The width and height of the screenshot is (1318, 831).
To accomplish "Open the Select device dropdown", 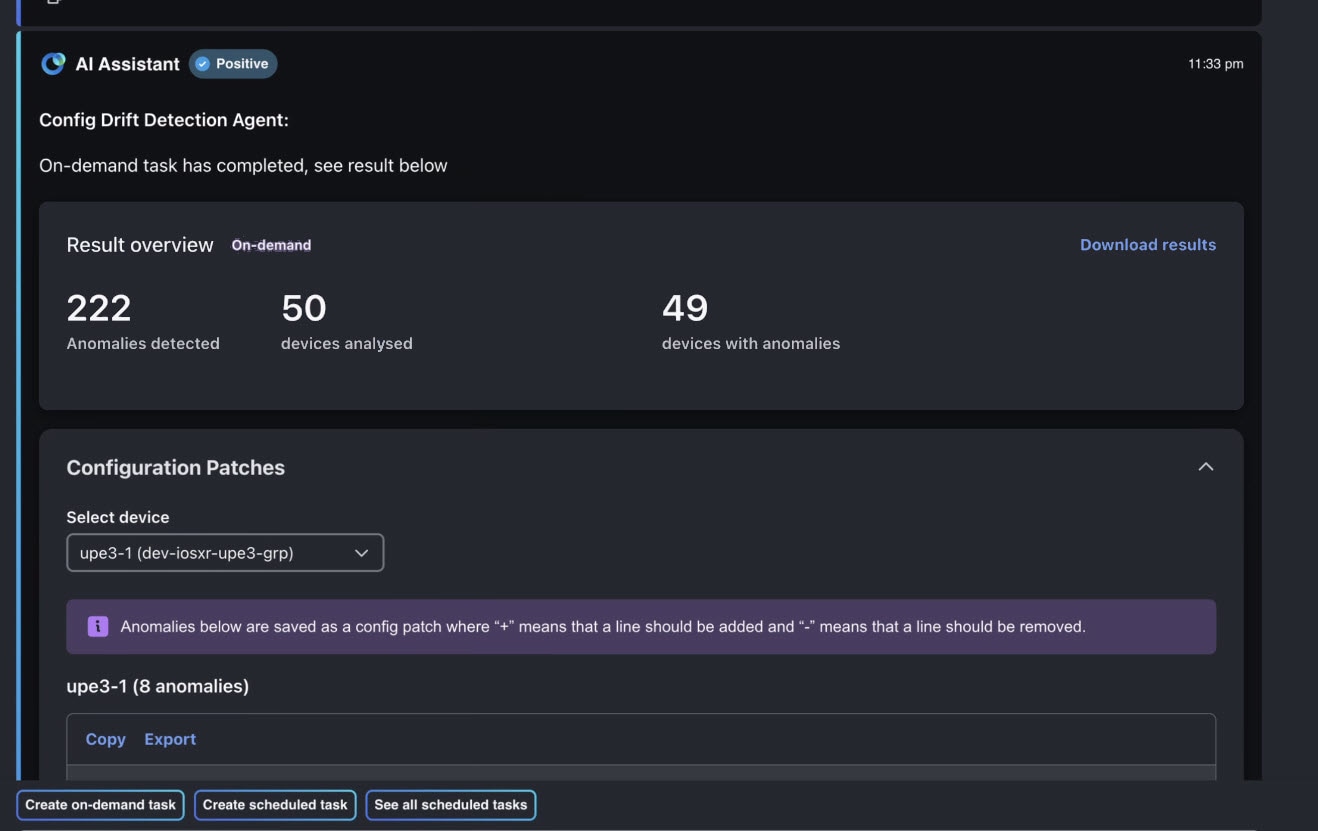I will (225, 553).
